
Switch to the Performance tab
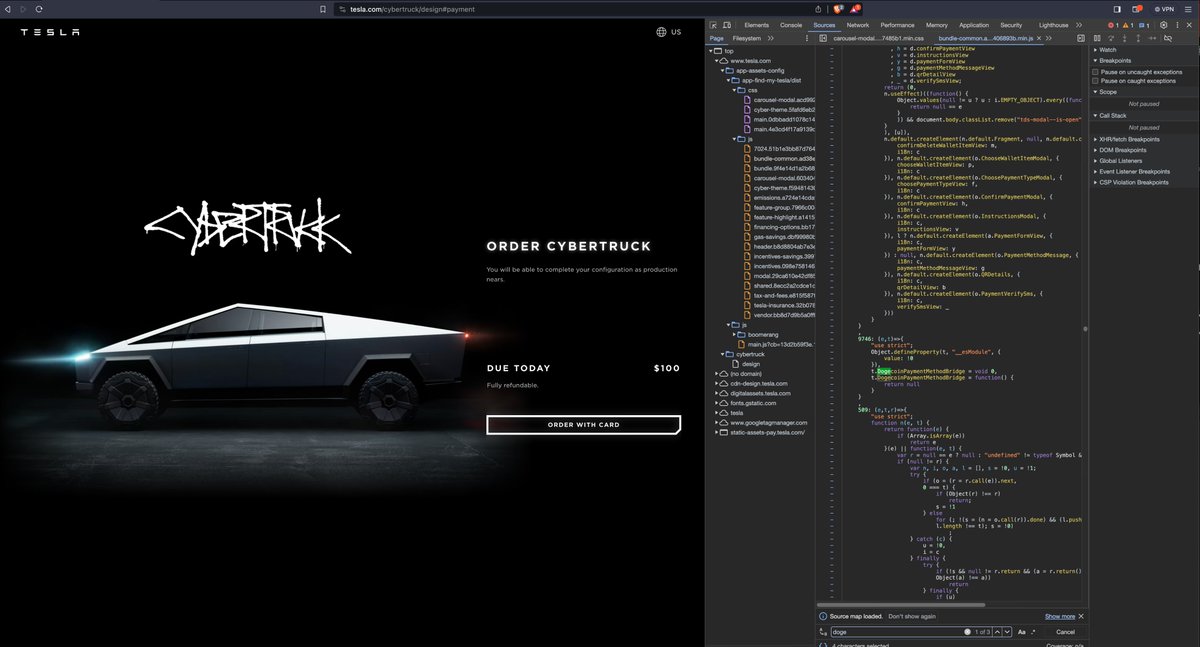897,24
